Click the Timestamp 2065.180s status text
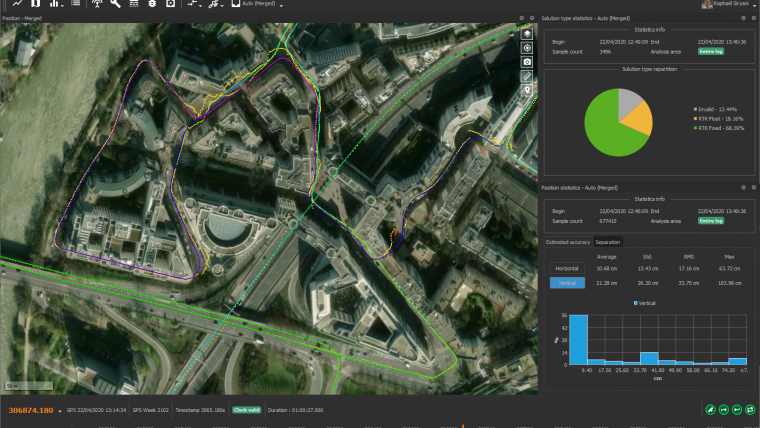Image resolution: width=760 pixels, height=428 pixels. pos(200,410)
